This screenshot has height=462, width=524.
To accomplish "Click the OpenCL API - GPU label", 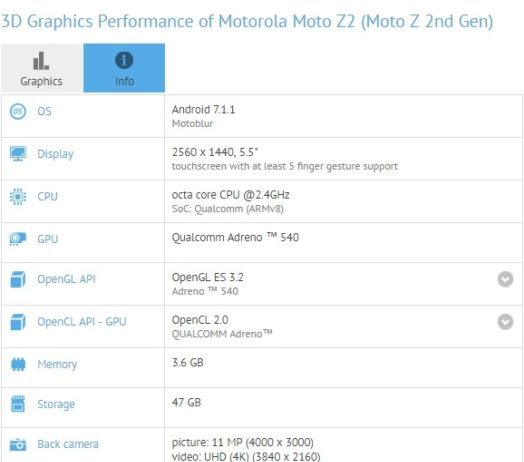I will pos(82,322).
